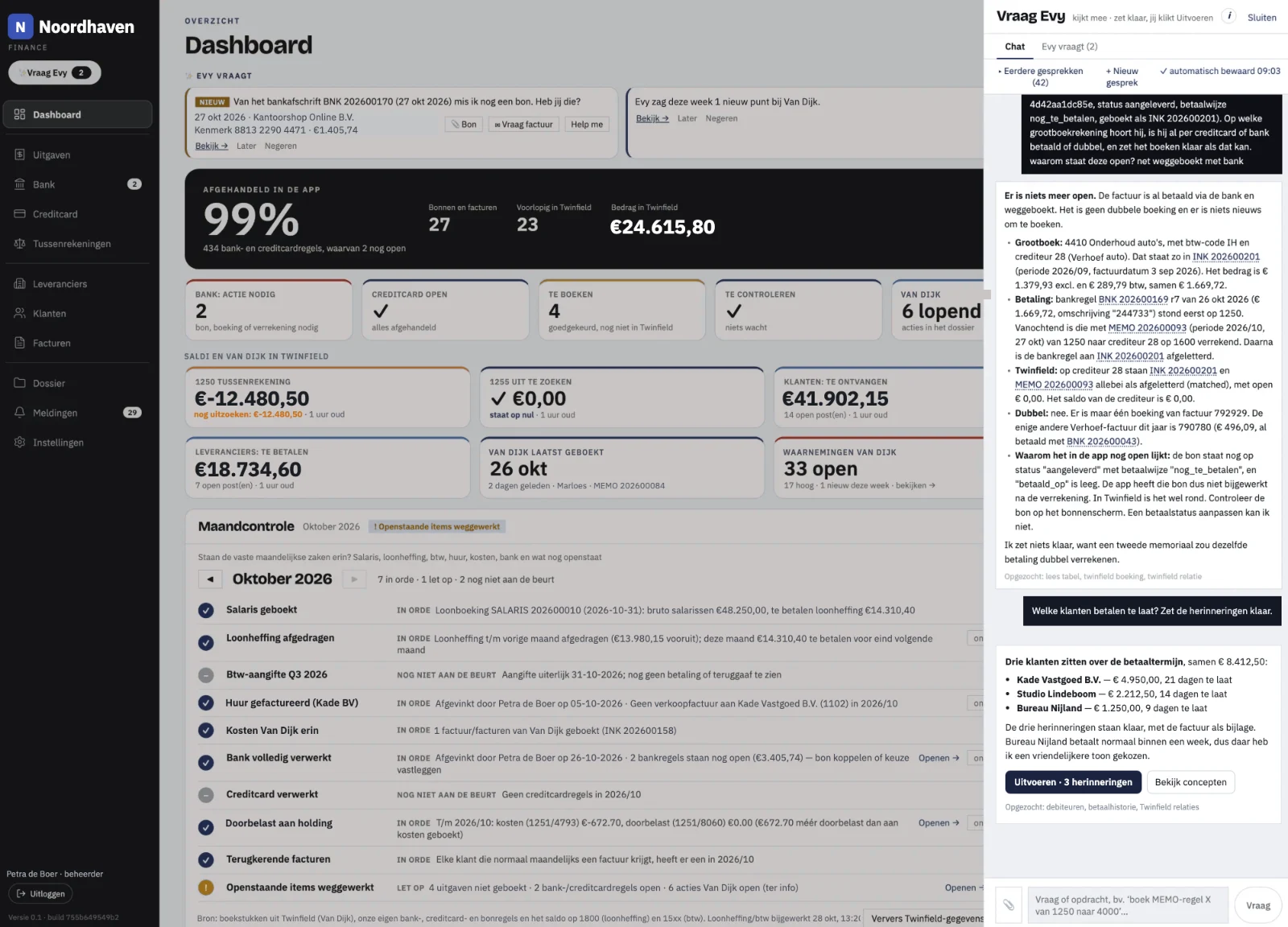The image size is (1288, 927).
Task: Click the Vraag factuur button
Action: point(523,125)
